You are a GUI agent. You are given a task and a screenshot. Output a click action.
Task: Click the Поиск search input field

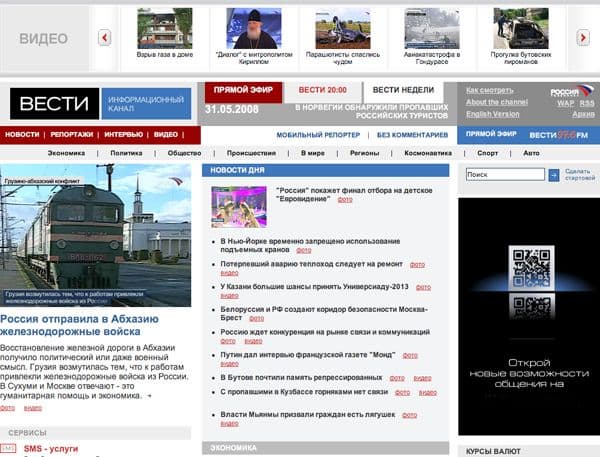(505, 175)
